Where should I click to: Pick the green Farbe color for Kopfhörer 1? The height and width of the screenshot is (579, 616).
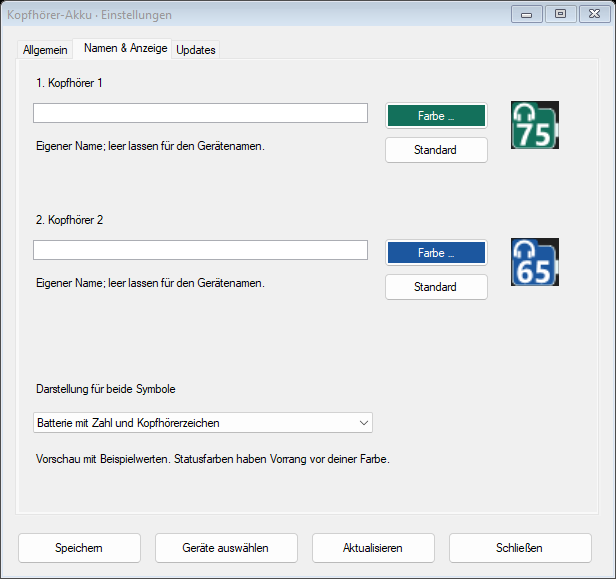coord(436,115)
